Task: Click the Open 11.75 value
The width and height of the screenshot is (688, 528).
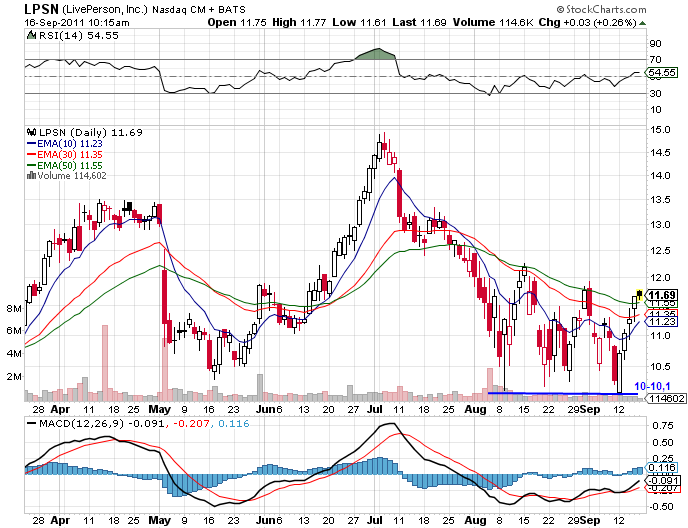Action: (237, 22)
